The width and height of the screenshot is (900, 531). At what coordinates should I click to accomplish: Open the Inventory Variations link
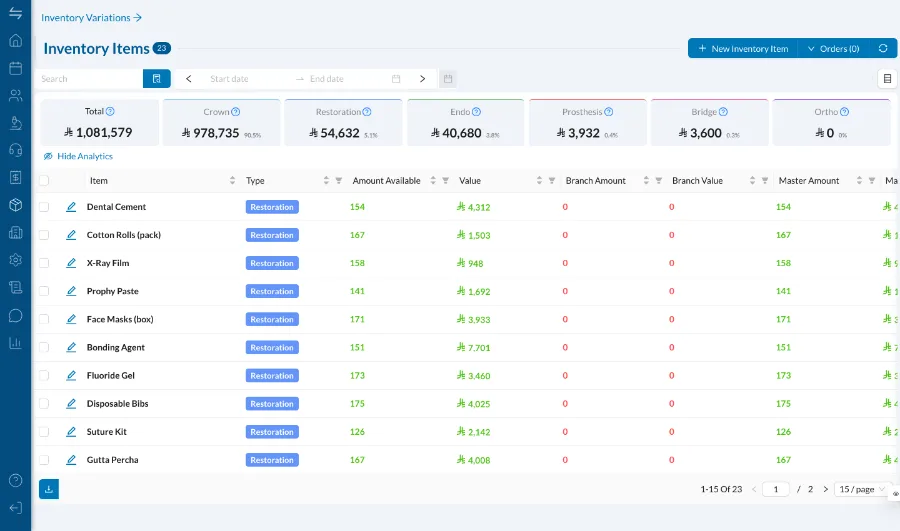coord(91,18)
